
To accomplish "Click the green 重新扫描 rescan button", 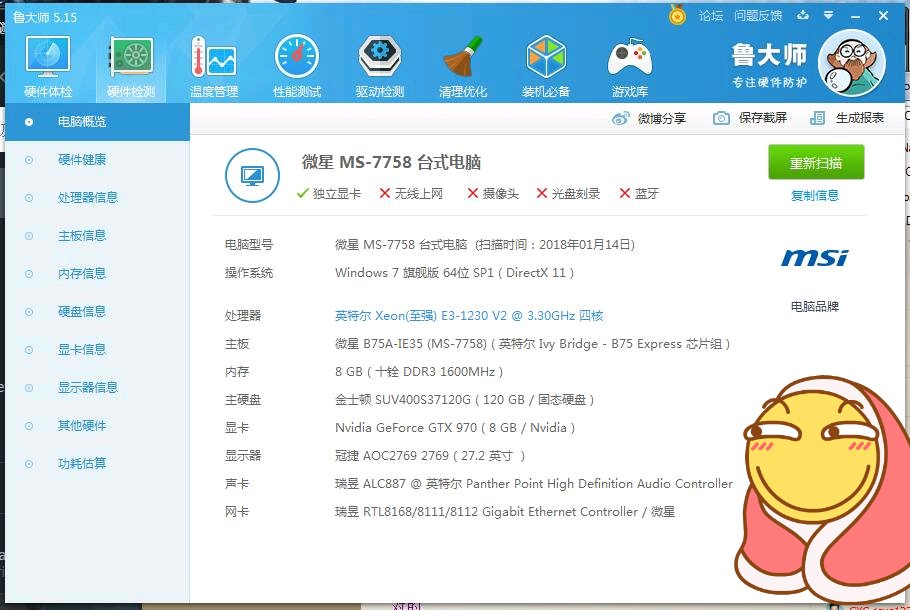I will (816, 163).
